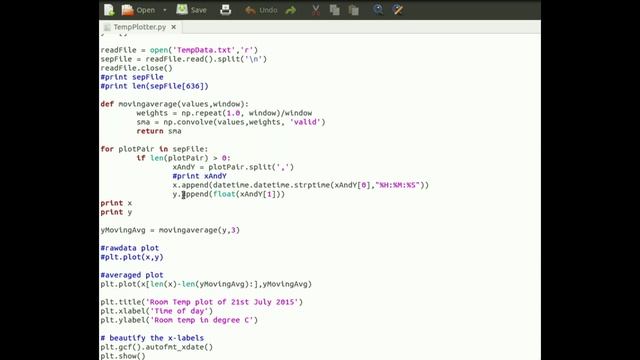Image resolution: width=640 pixels, height=360 pixels.
Task: Click the comment '#averaged plot'
Action: pos(132,275)
